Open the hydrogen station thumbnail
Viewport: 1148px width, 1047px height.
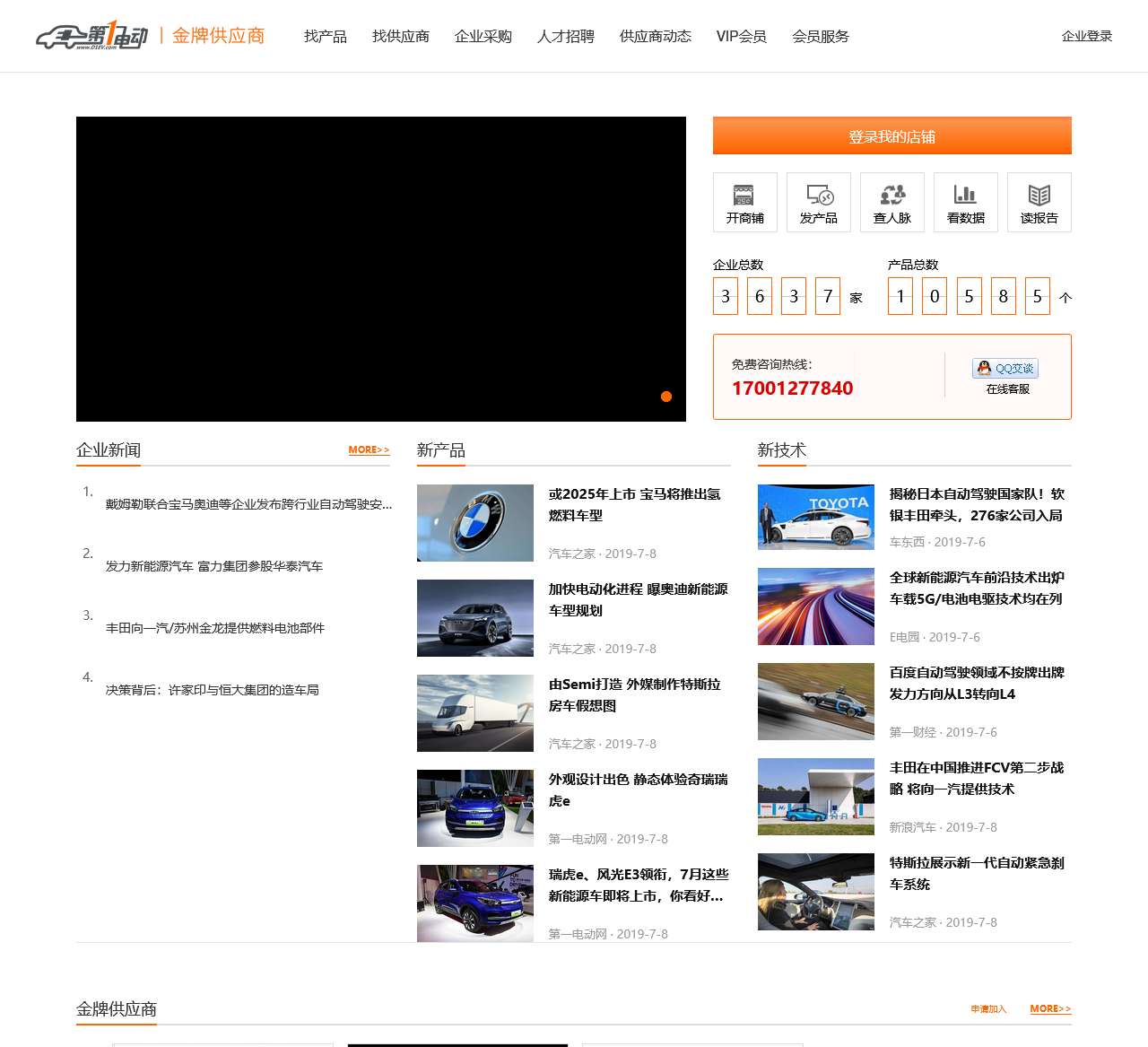pyautogui.click(x=816, y=797)
